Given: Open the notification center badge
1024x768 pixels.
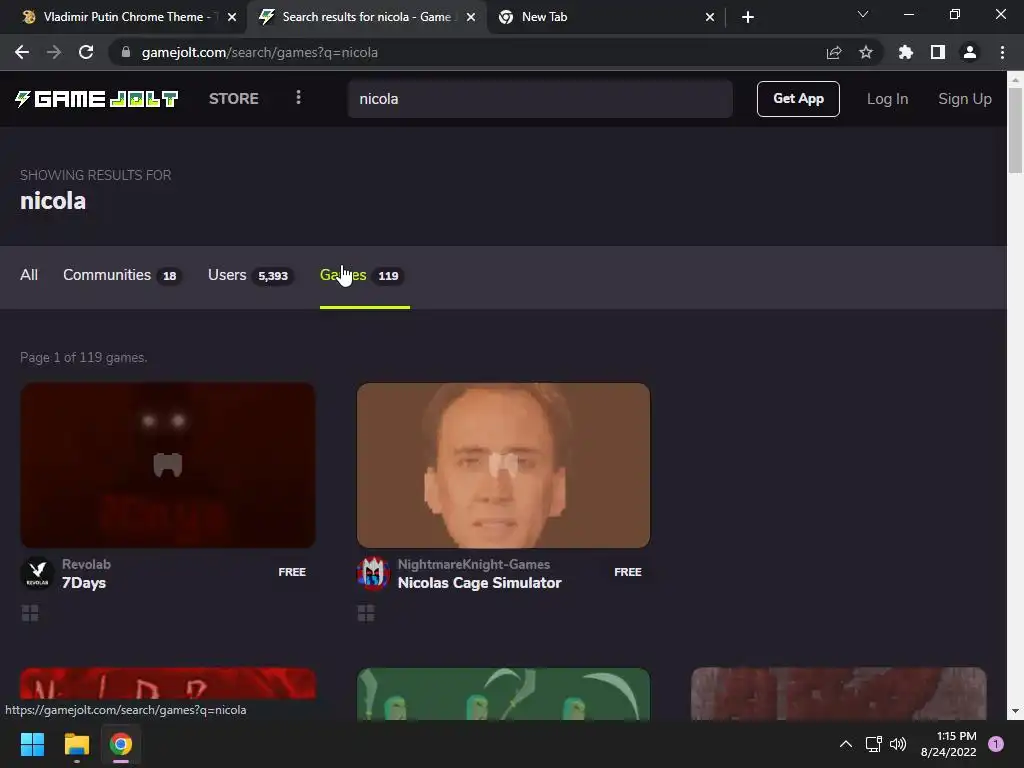Looking at the screenshot, I should click(996, 744).
